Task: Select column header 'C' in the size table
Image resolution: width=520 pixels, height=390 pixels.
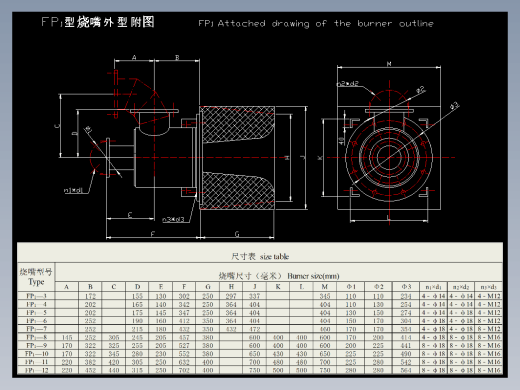Action: pyautogui.click(x=114, y=287)
